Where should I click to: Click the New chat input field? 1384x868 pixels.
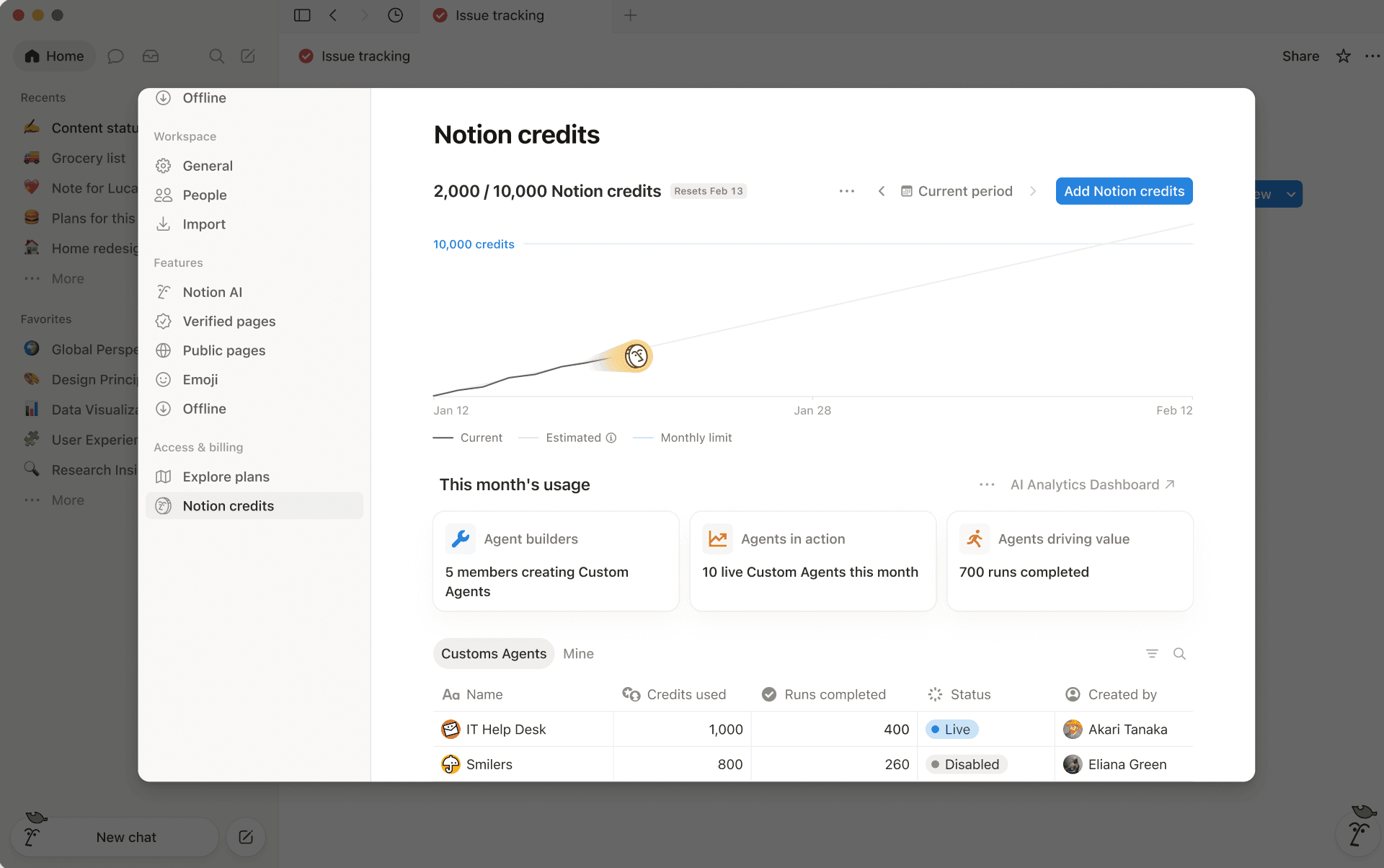coord(126,837)
